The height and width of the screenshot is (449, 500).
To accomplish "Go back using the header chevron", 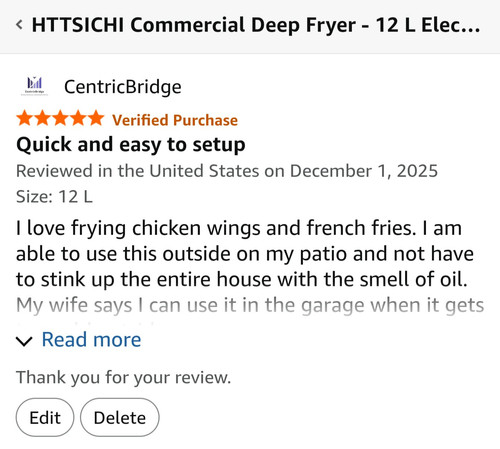I will [19, 25].
